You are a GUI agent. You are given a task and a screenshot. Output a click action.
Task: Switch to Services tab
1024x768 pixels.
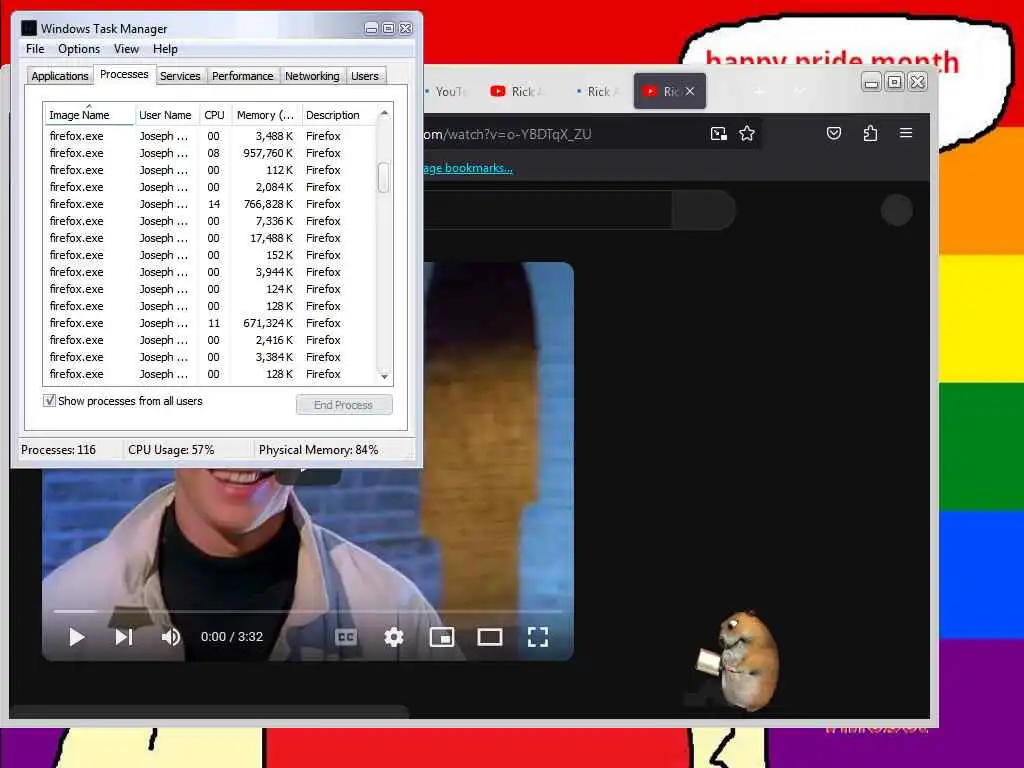pos(180,76)
